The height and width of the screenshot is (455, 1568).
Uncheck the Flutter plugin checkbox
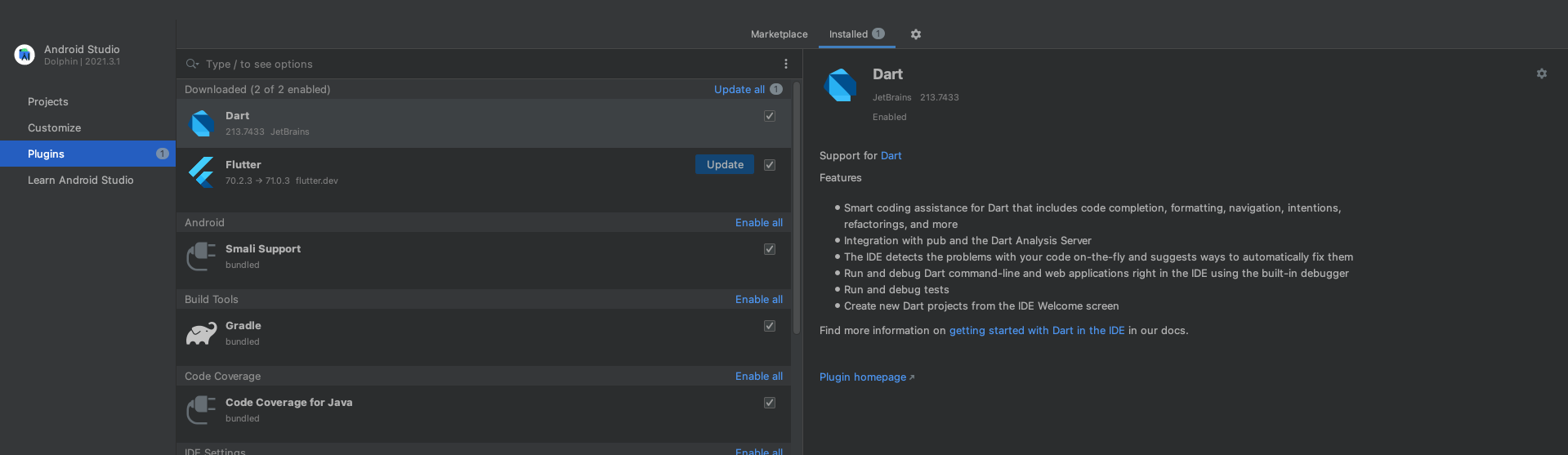(769, 165)
